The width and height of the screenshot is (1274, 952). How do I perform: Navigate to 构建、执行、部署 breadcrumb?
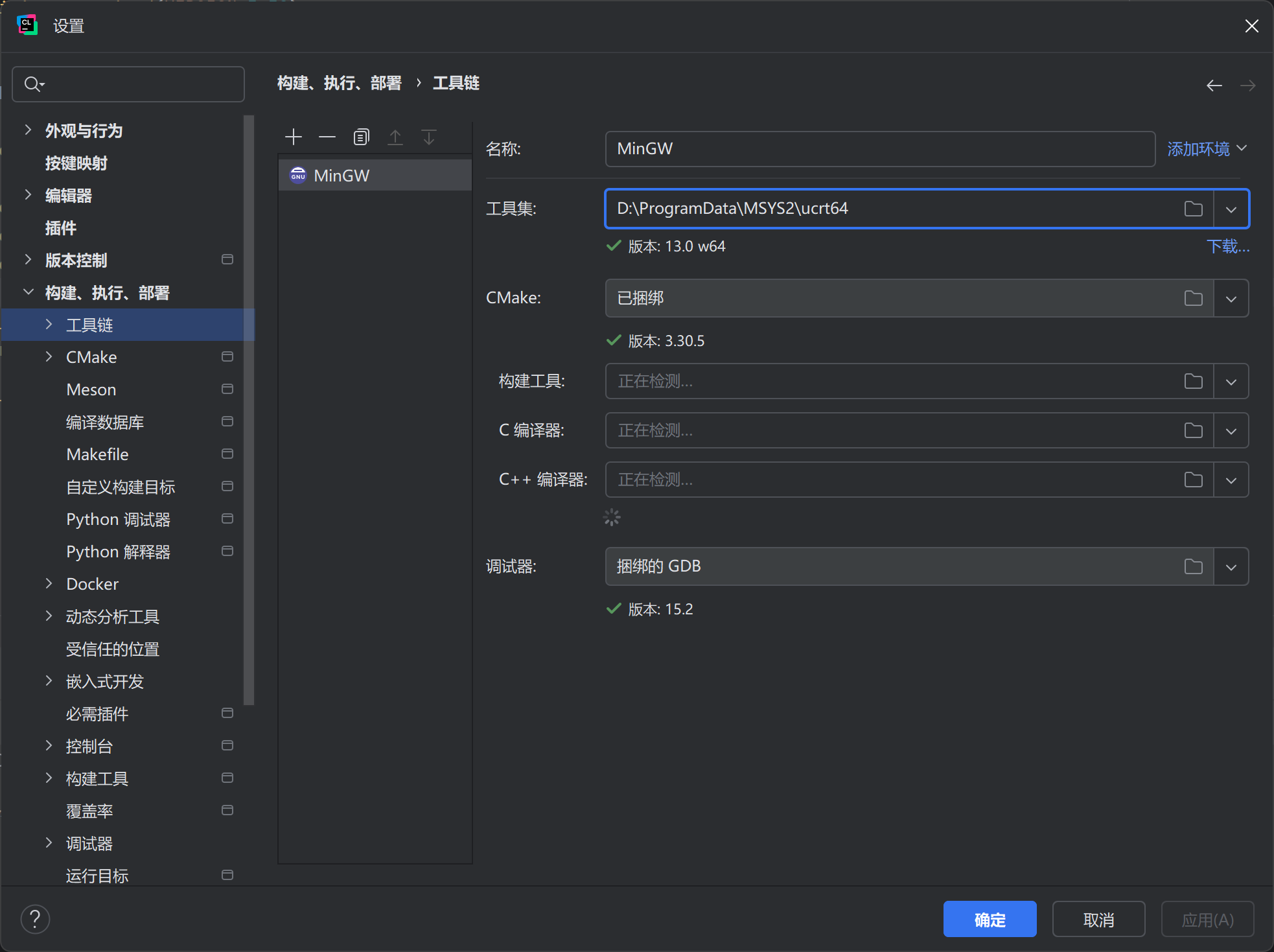[x=339, y=82]
